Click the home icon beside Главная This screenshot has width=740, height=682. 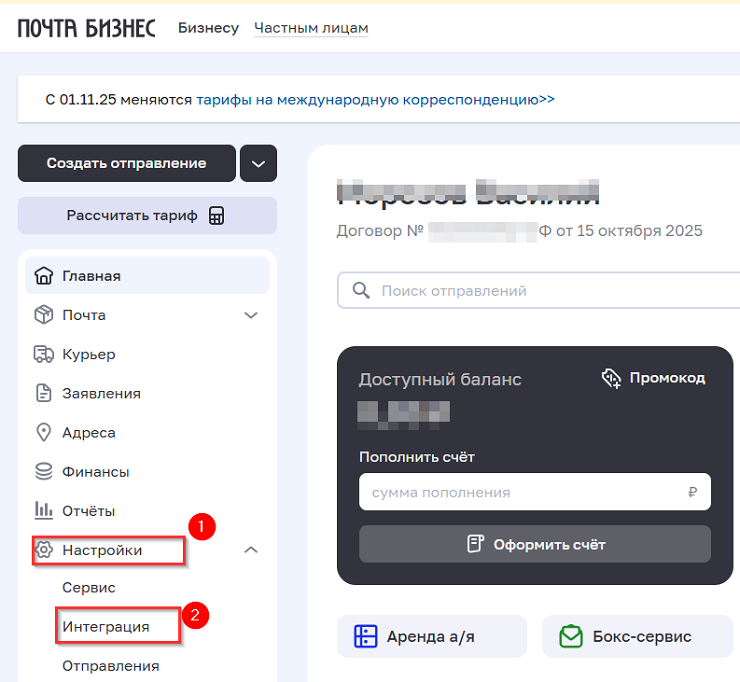coord(44,276)
